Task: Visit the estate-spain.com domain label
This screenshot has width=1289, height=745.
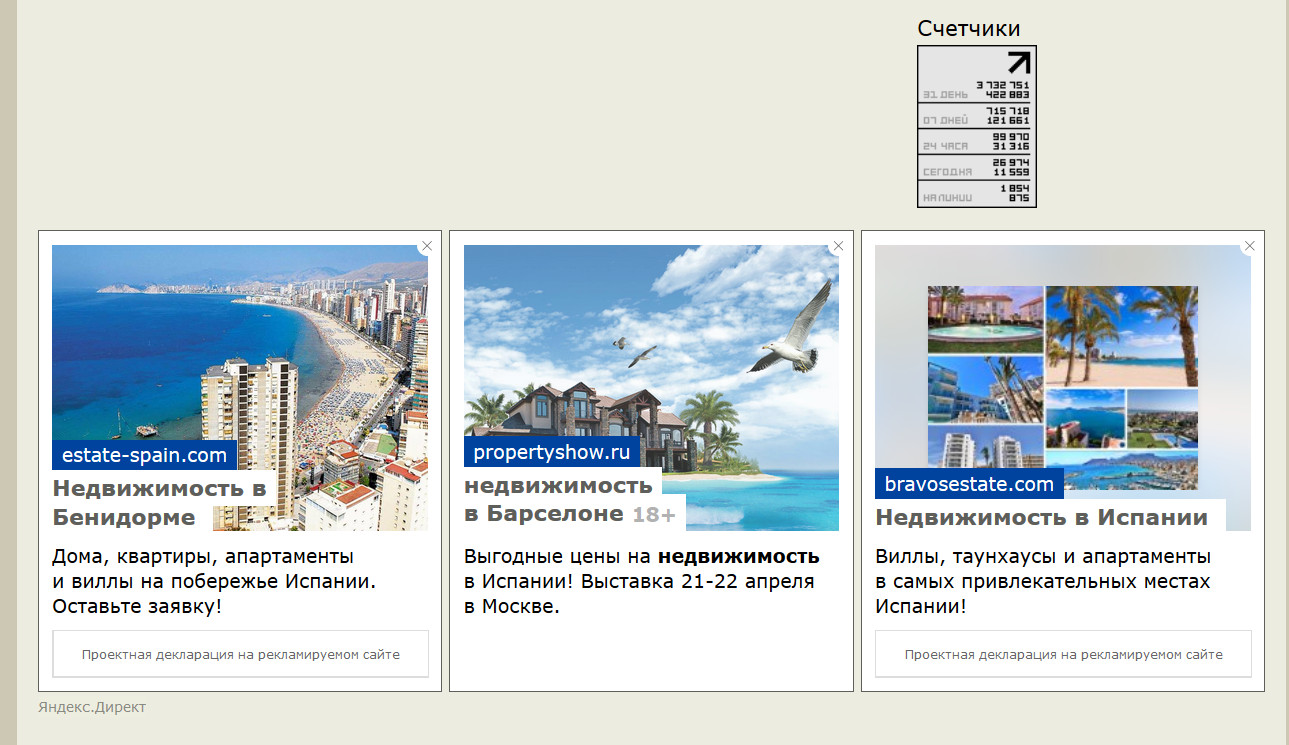Action: (x=144, y=456)
